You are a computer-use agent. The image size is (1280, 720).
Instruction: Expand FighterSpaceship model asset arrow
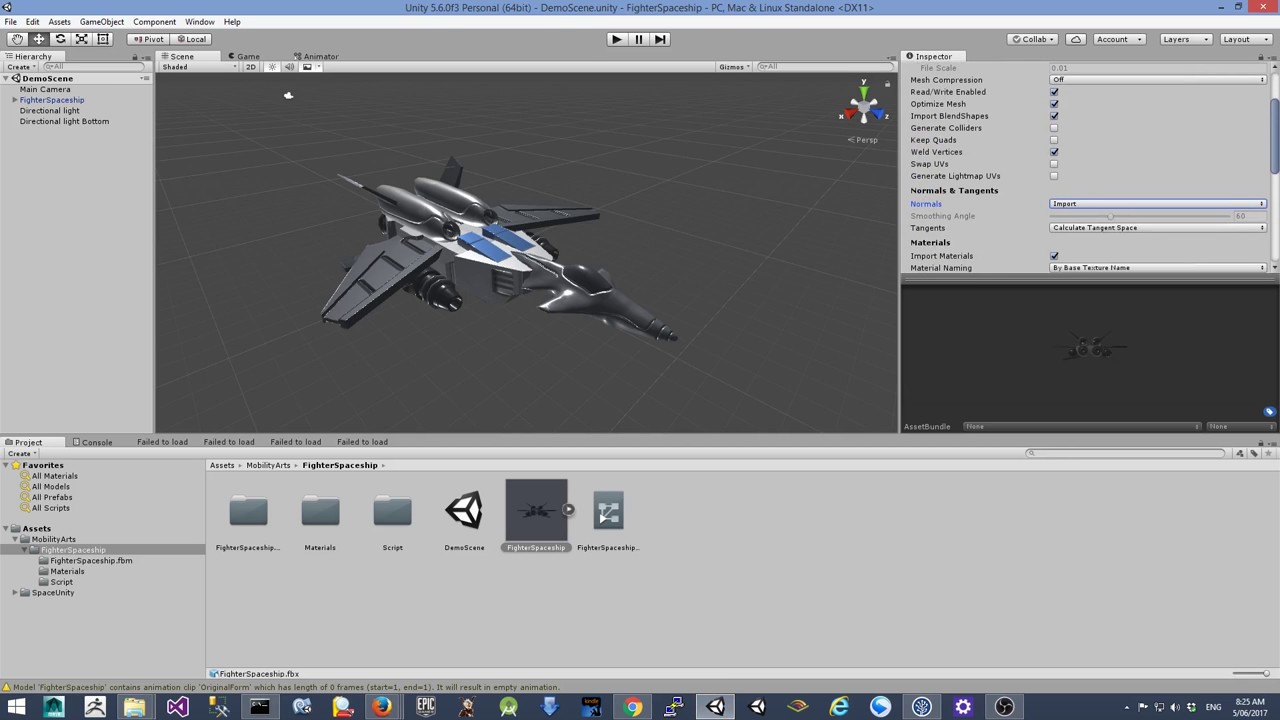(x=568, y=509)
